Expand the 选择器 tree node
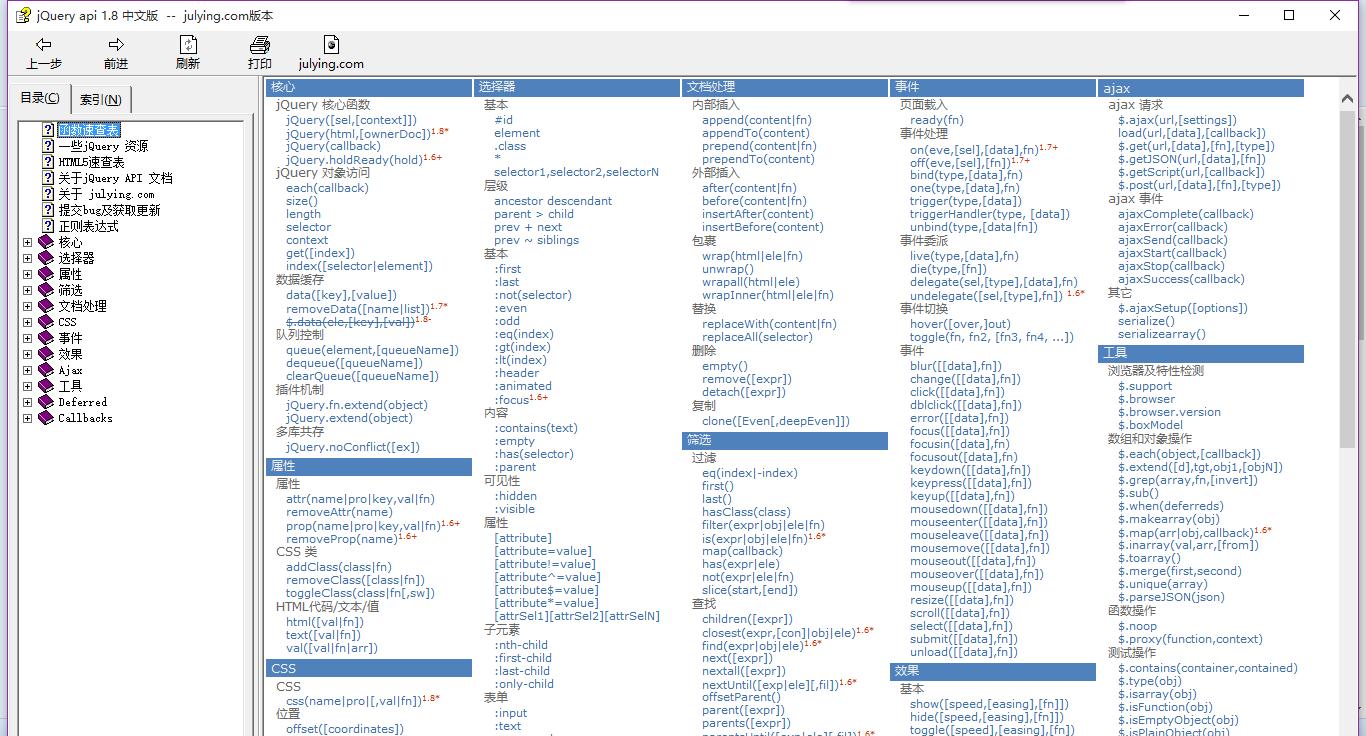This screenshot has height=736, width=1366. [28, 258]
